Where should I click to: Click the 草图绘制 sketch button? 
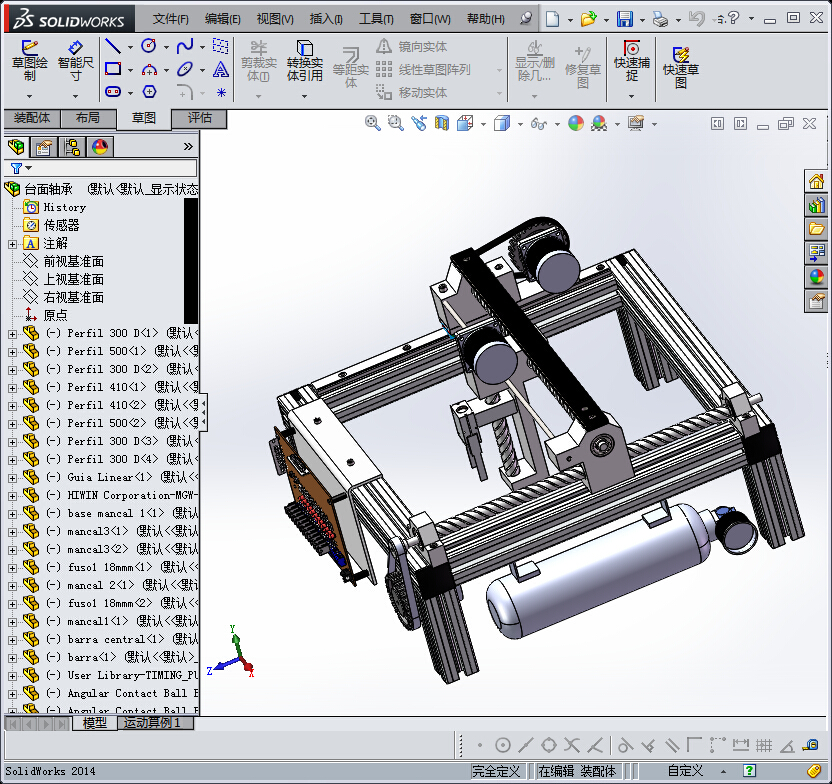point(30,61)
